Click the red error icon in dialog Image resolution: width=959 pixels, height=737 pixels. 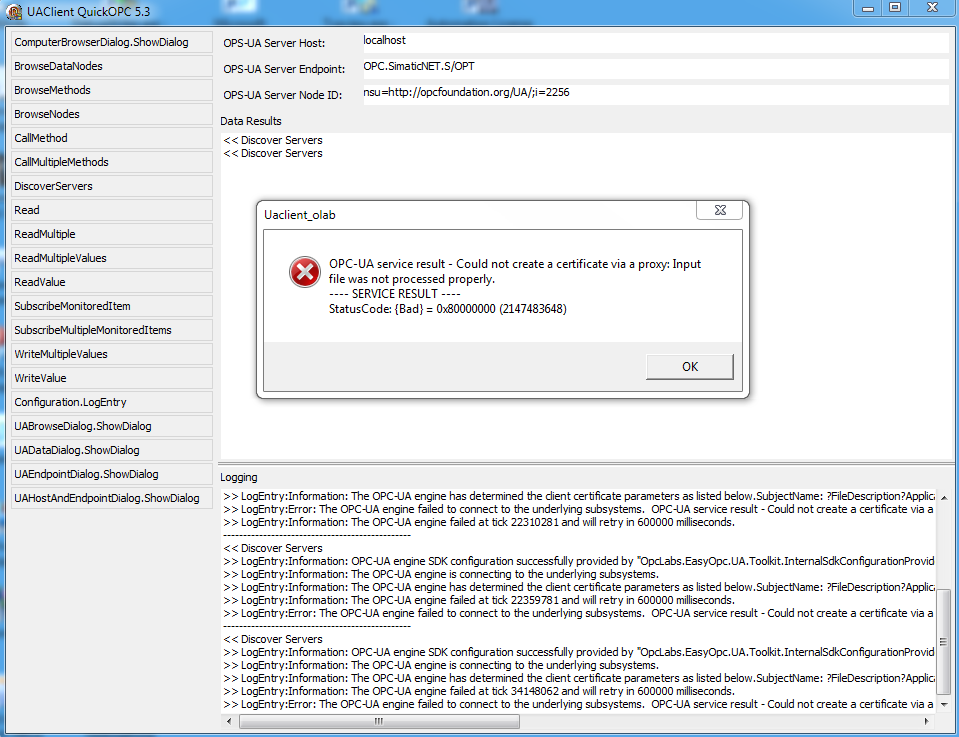pyautogui.click(x=305, y=272)
